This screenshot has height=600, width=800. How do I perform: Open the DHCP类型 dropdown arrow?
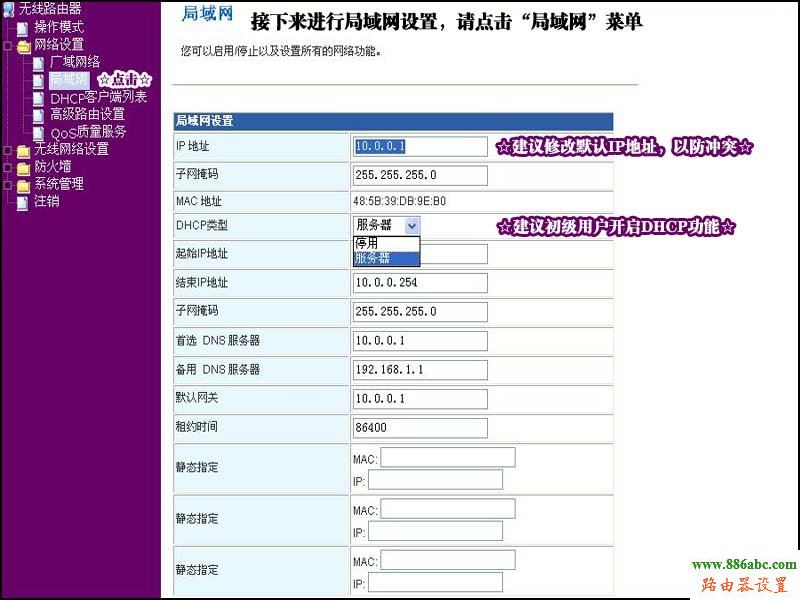(x=412, y=225)
